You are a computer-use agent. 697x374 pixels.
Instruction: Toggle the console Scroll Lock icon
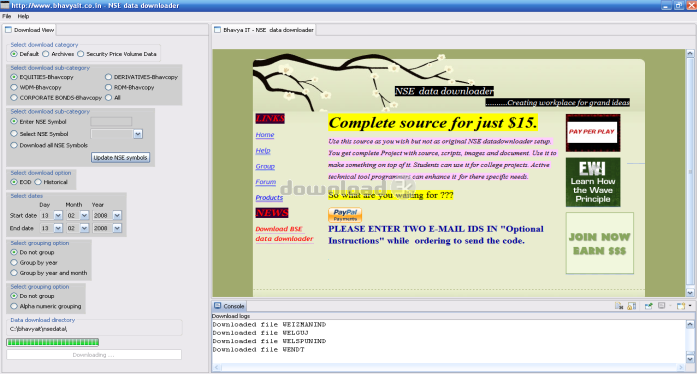click(631, 306)
